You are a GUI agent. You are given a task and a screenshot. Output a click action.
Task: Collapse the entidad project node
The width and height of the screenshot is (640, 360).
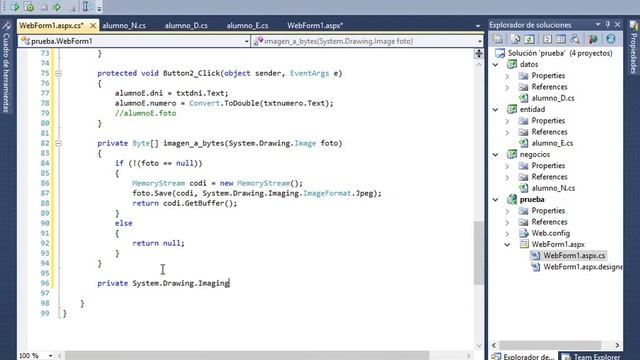[496, 109]
